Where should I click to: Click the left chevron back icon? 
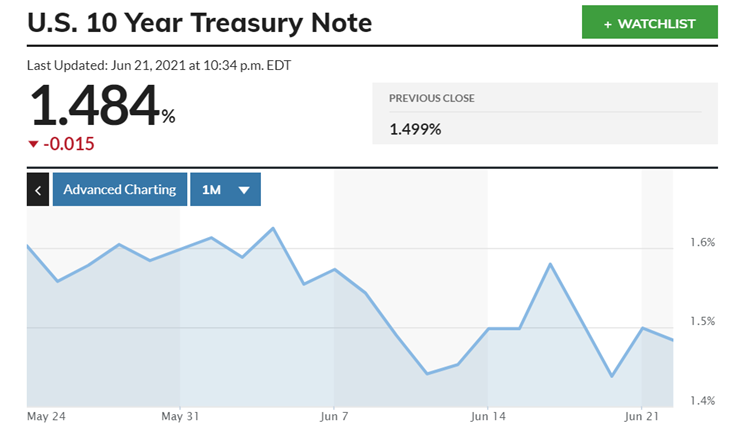pyautogui.click(x=37, y=189)
